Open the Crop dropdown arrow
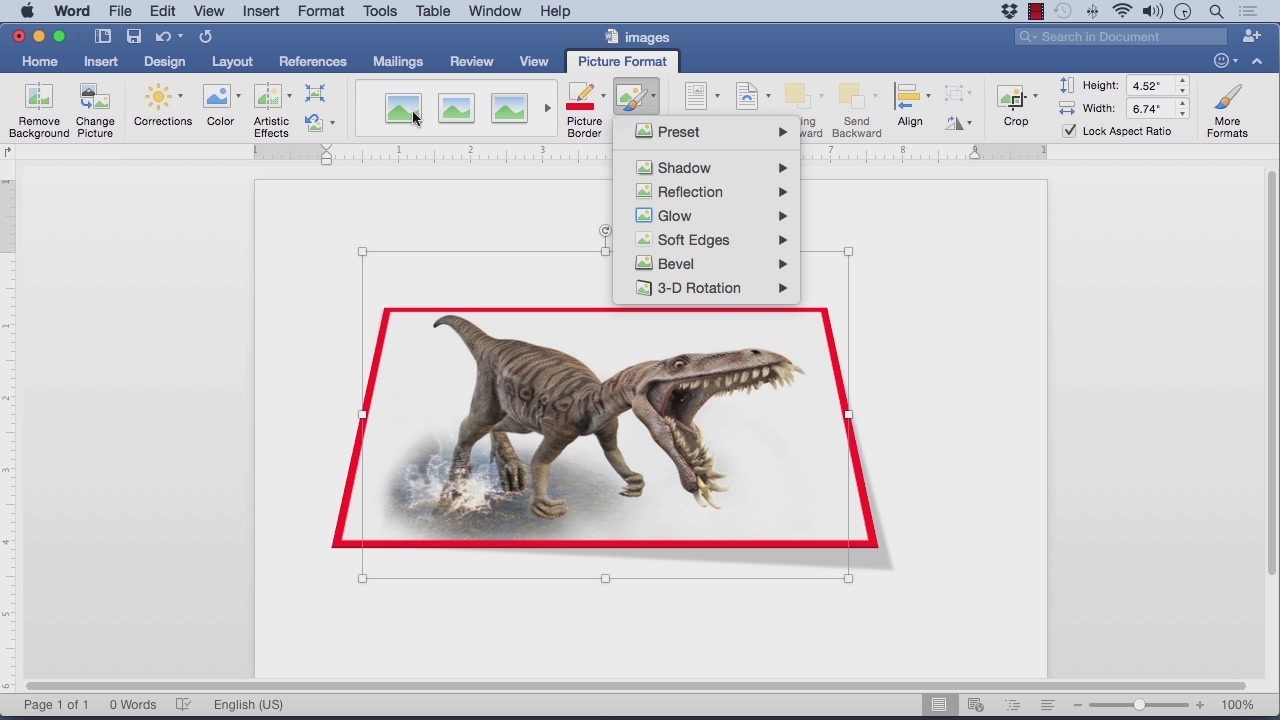Viewport: 1280px width, 720px height. coord(1035,97)
